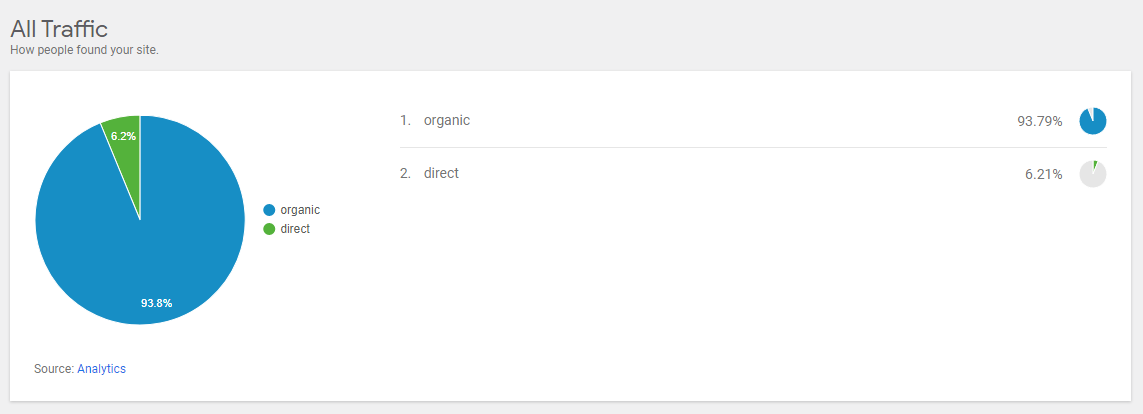This screenshot has height=414, width=1143.
Task: Click the 6.2% label on pie chart
Action: (x=124, y=136)
